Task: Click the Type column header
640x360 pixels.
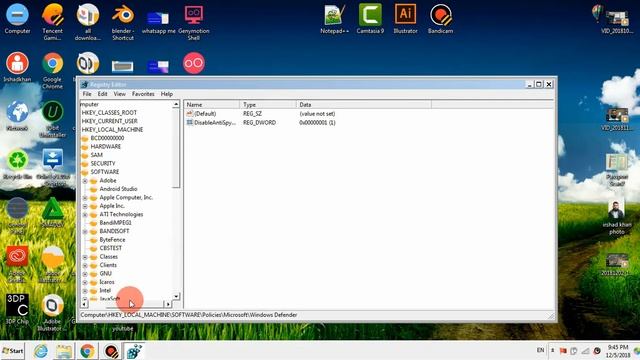Action: tap(268, 105)
